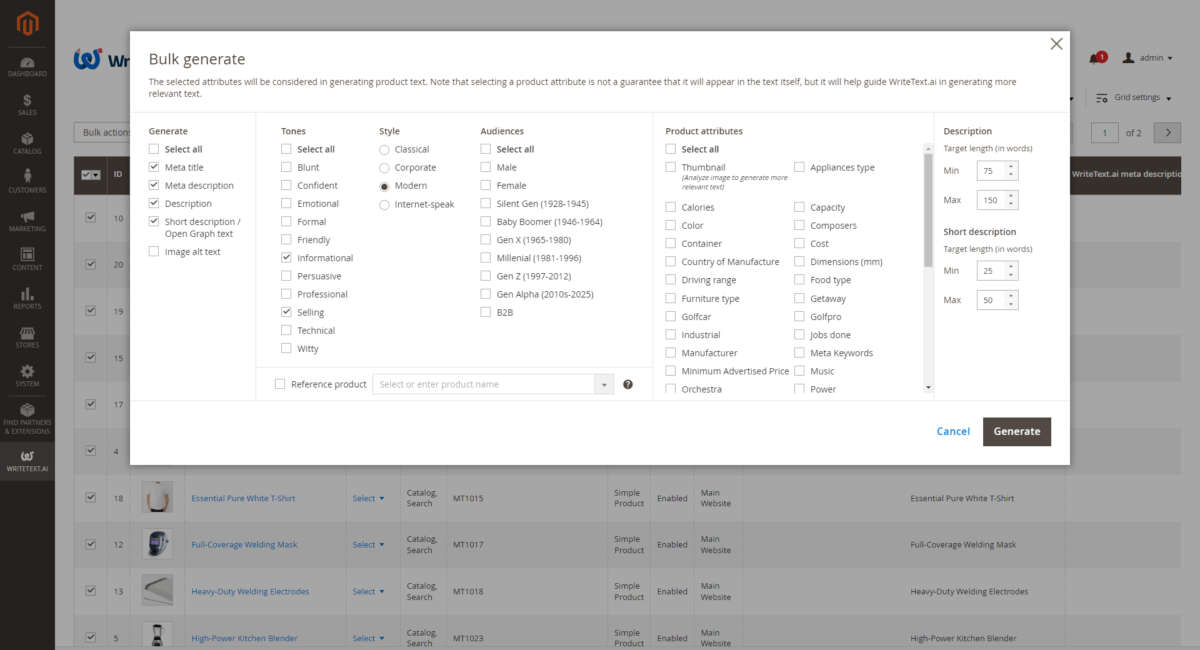1200x650 pixels.
Task: Click the WriteText.ai sidebar icon
Action: 27,461
